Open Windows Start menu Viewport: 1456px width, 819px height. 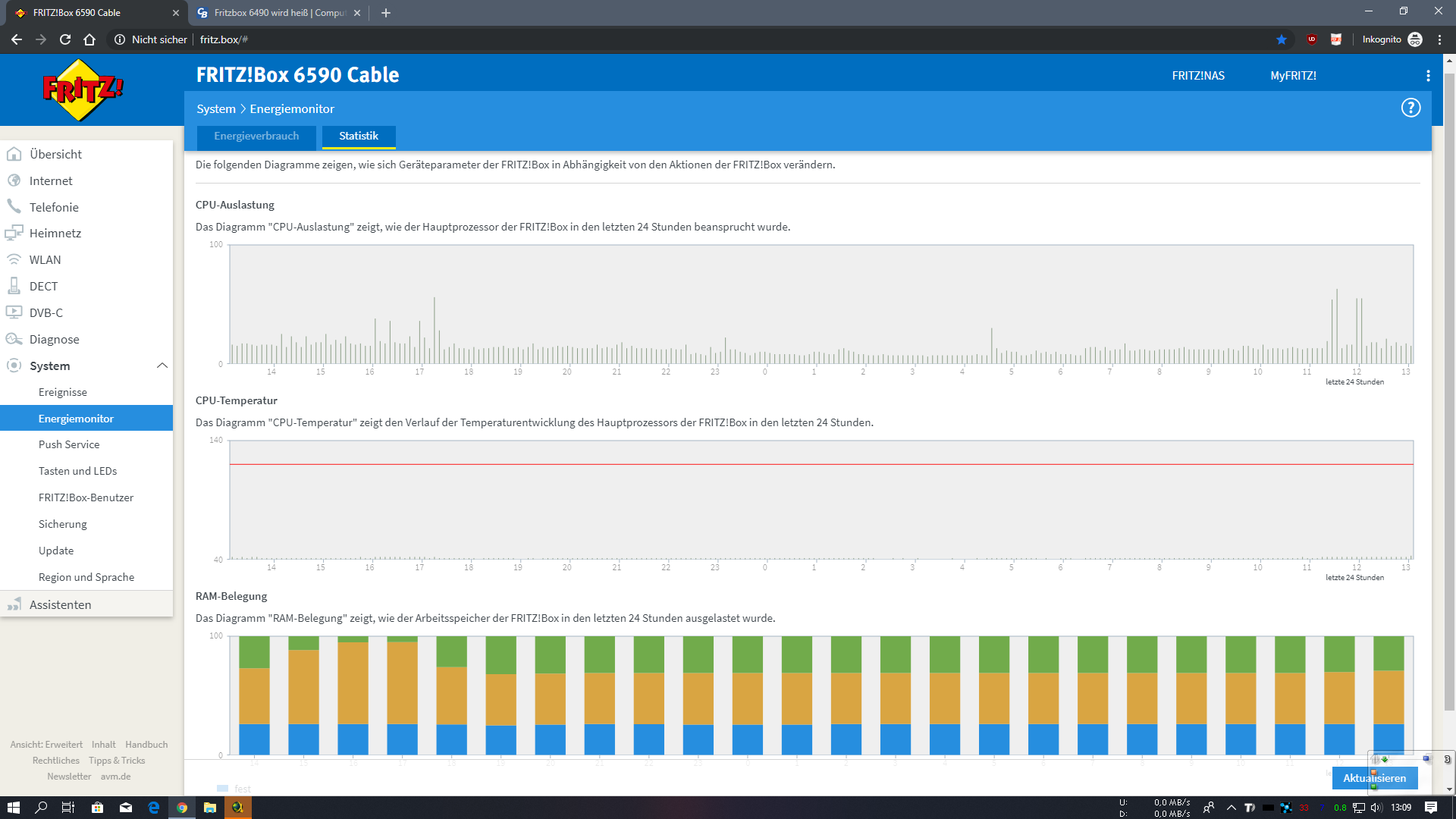[x=13, y=808]
